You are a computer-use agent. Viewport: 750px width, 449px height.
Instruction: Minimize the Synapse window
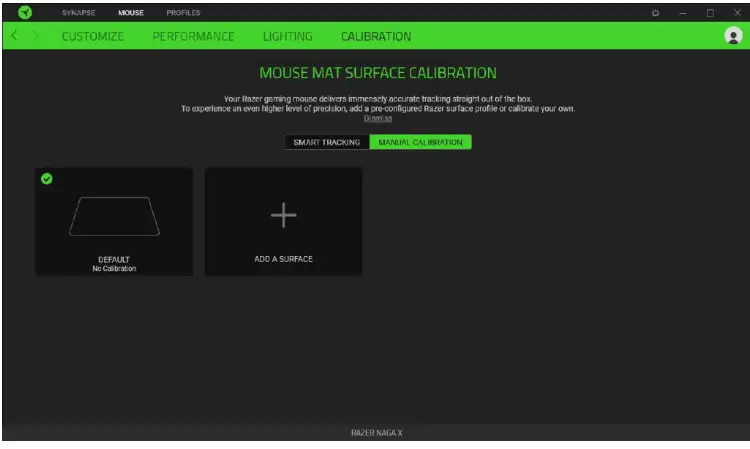pyautogui.click(x=683, y=13)
